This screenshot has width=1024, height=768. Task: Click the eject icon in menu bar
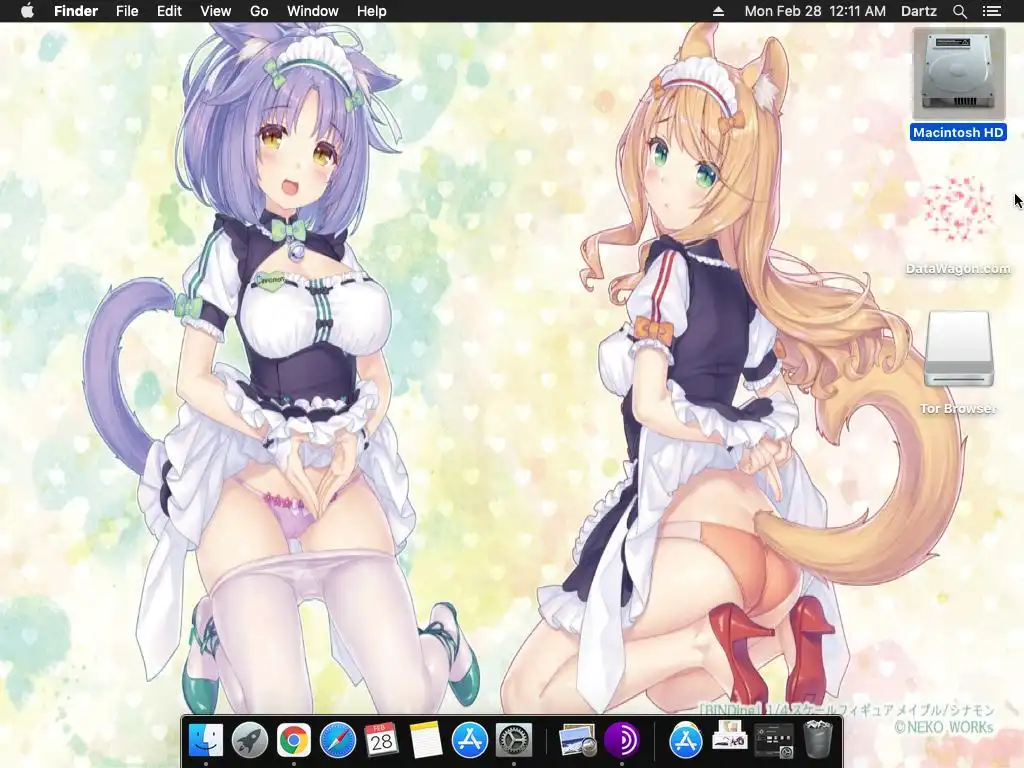(x=718, y=11)
